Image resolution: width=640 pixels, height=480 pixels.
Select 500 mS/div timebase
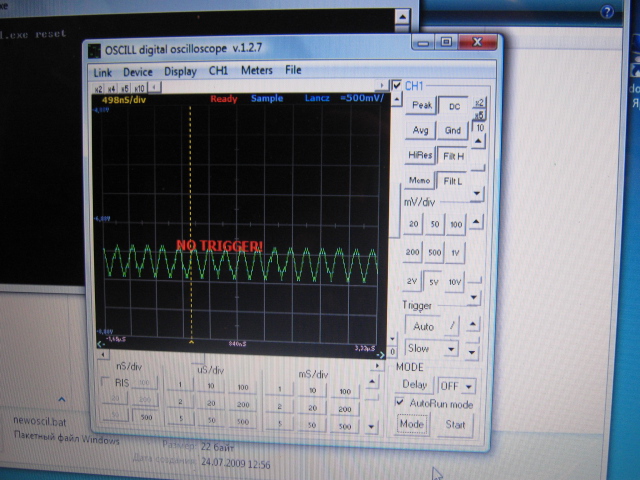pyautogui.click(x=345, y=426)
